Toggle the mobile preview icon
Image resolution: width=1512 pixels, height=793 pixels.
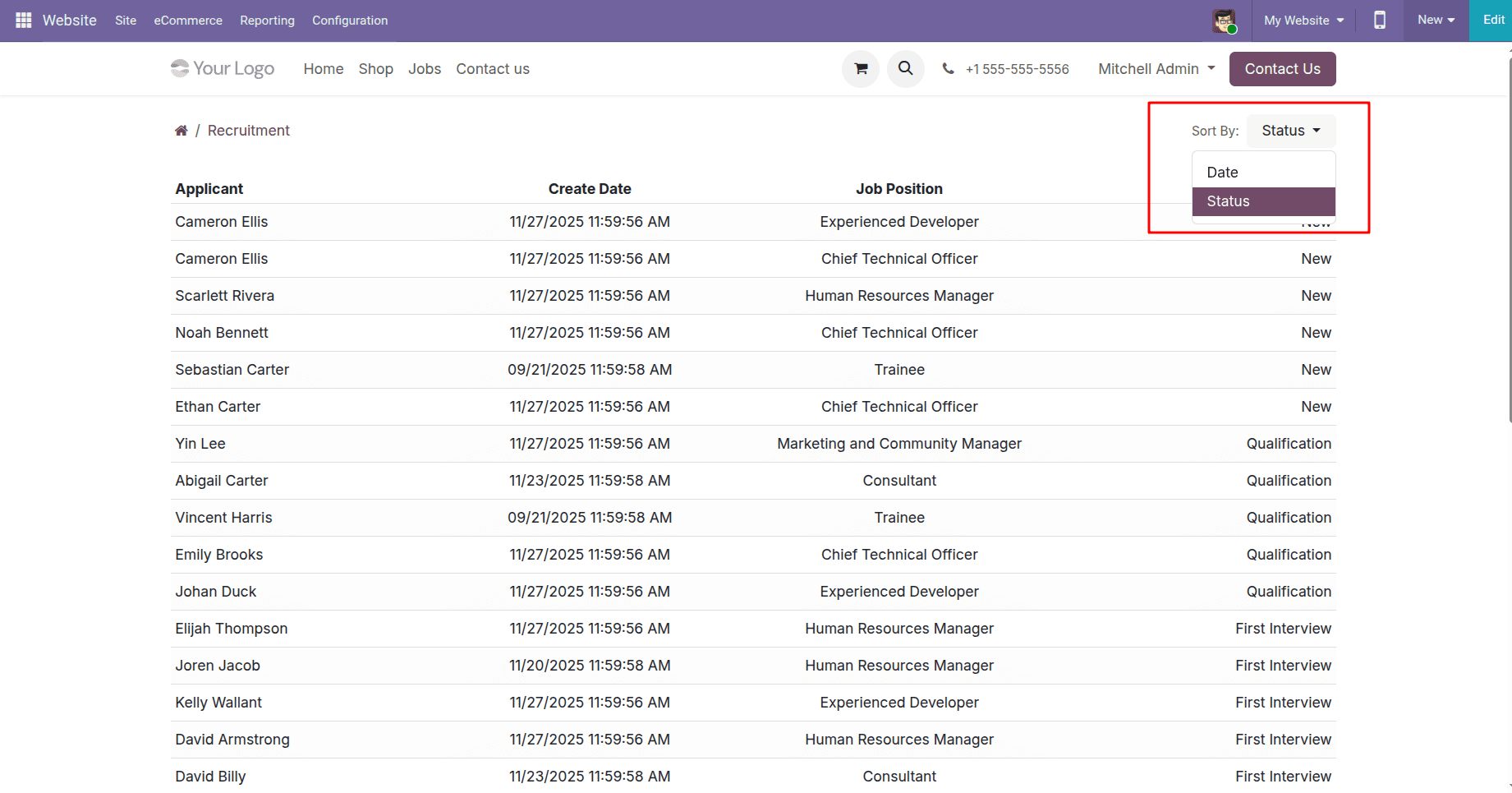tap(1379, 21)
